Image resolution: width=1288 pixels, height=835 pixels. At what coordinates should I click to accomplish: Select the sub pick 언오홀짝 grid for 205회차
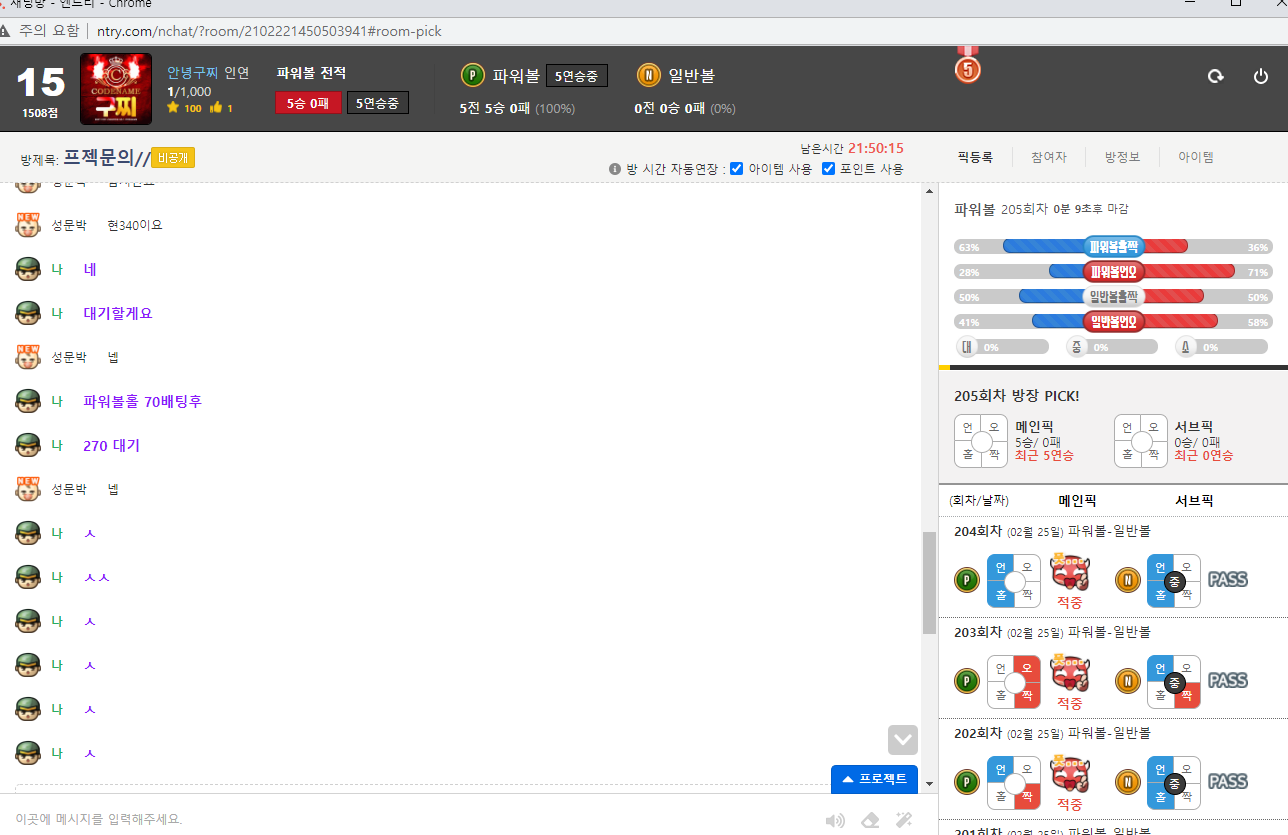(x=1141, y=441)
